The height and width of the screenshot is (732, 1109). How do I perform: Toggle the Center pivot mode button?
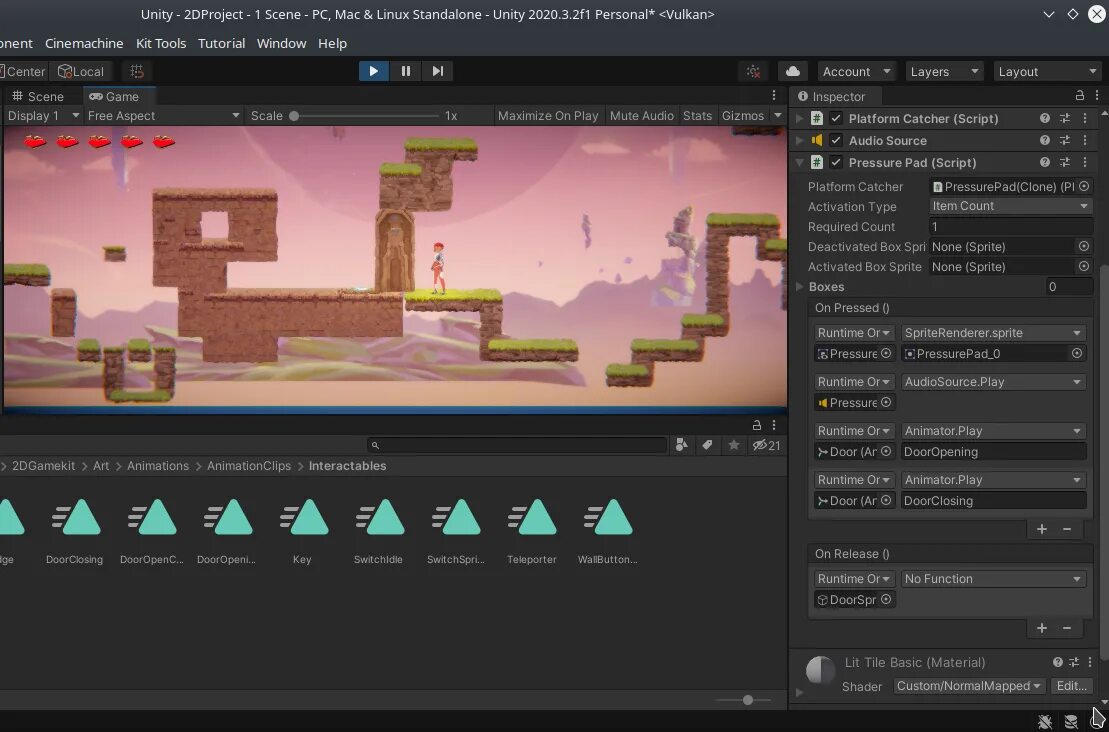tap(23, 71)
